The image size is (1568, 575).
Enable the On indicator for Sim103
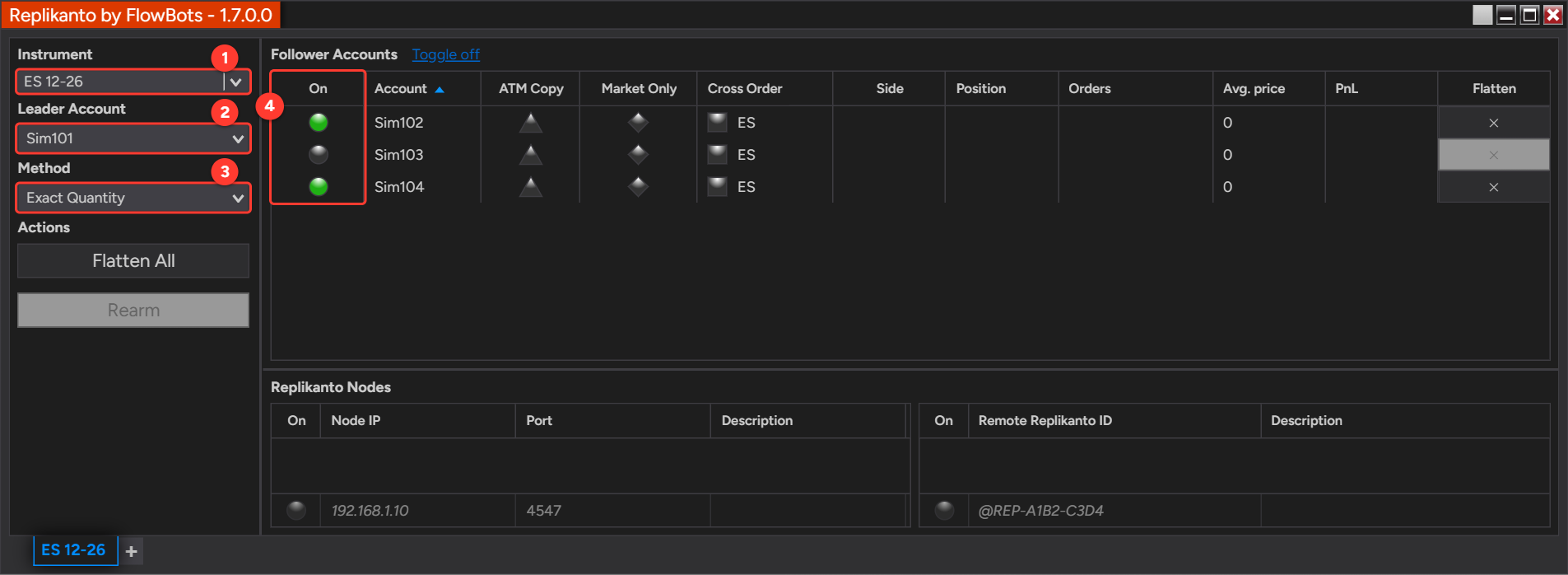click(319, 155)
